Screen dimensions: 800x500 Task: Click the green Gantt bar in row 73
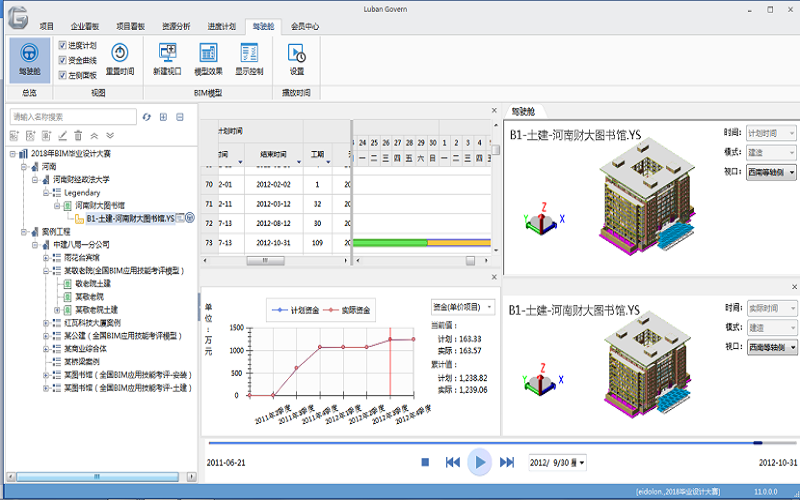point(390,243)
